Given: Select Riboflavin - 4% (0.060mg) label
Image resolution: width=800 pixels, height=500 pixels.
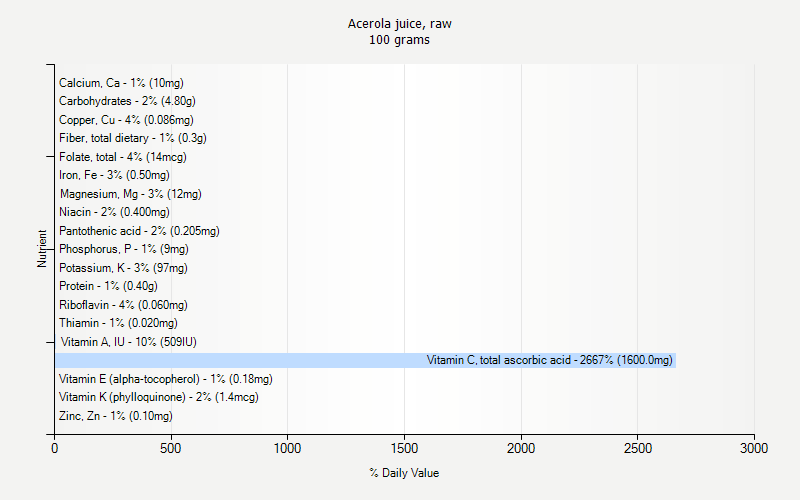Looking at the screenshot, I should [x=123, y=305].
